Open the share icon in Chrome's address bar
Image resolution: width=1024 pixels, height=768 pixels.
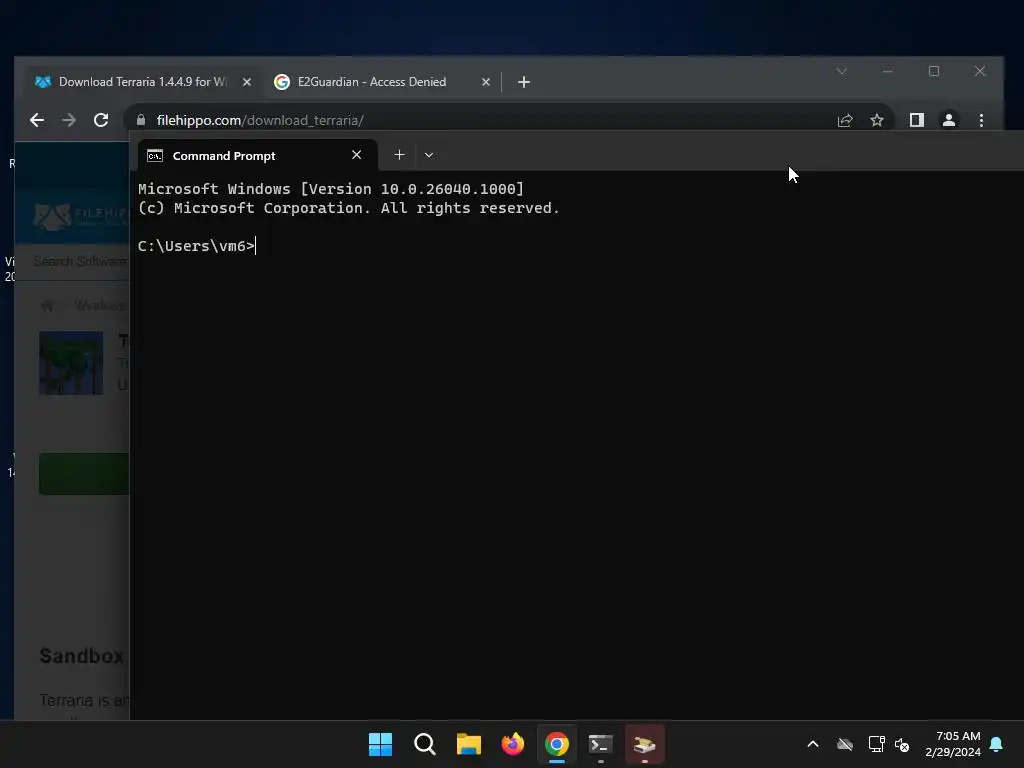click(x=845, y=120)
